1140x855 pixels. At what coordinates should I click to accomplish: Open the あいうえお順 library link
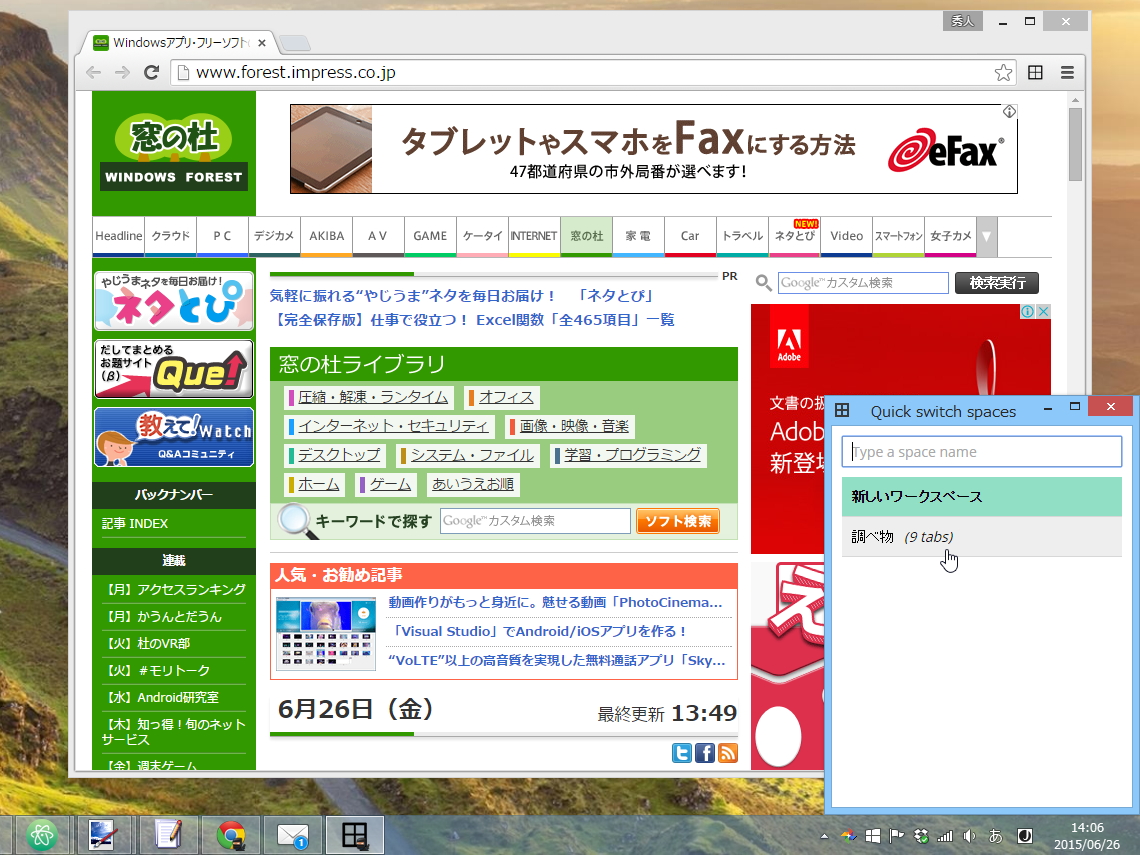tap(473, 484)
